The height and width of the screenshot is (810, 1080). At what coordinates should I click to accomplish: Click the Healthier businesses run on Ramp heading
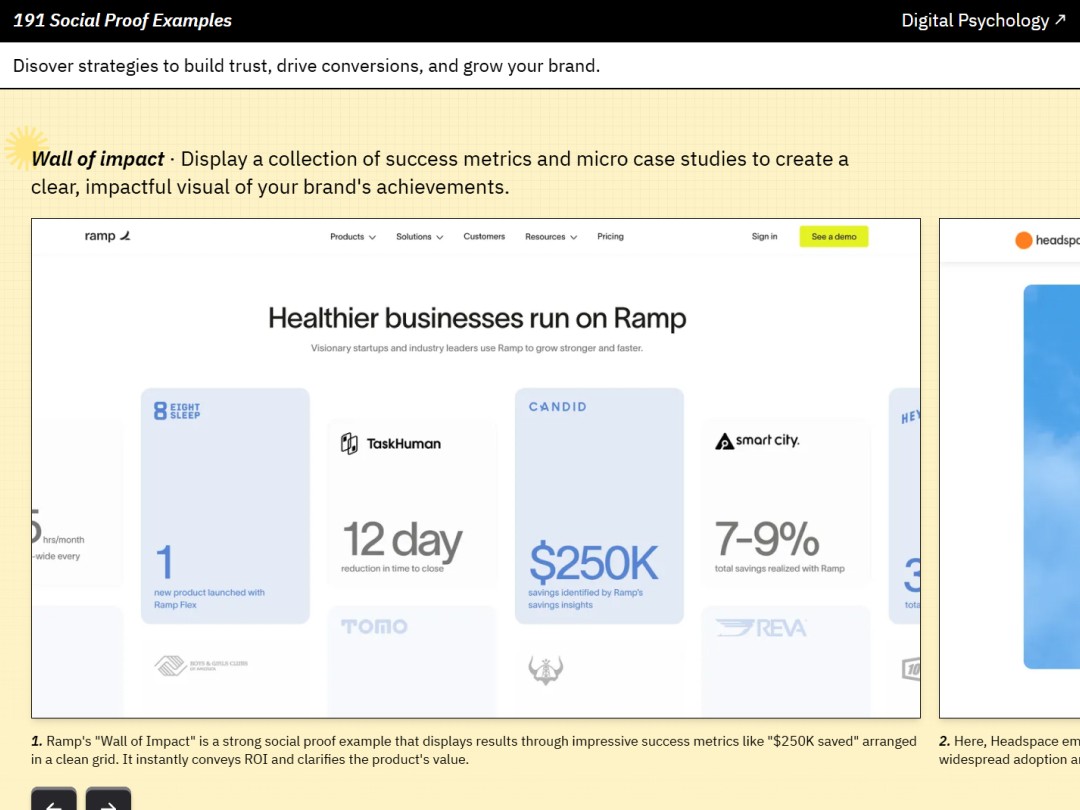[x=477, y=318]
